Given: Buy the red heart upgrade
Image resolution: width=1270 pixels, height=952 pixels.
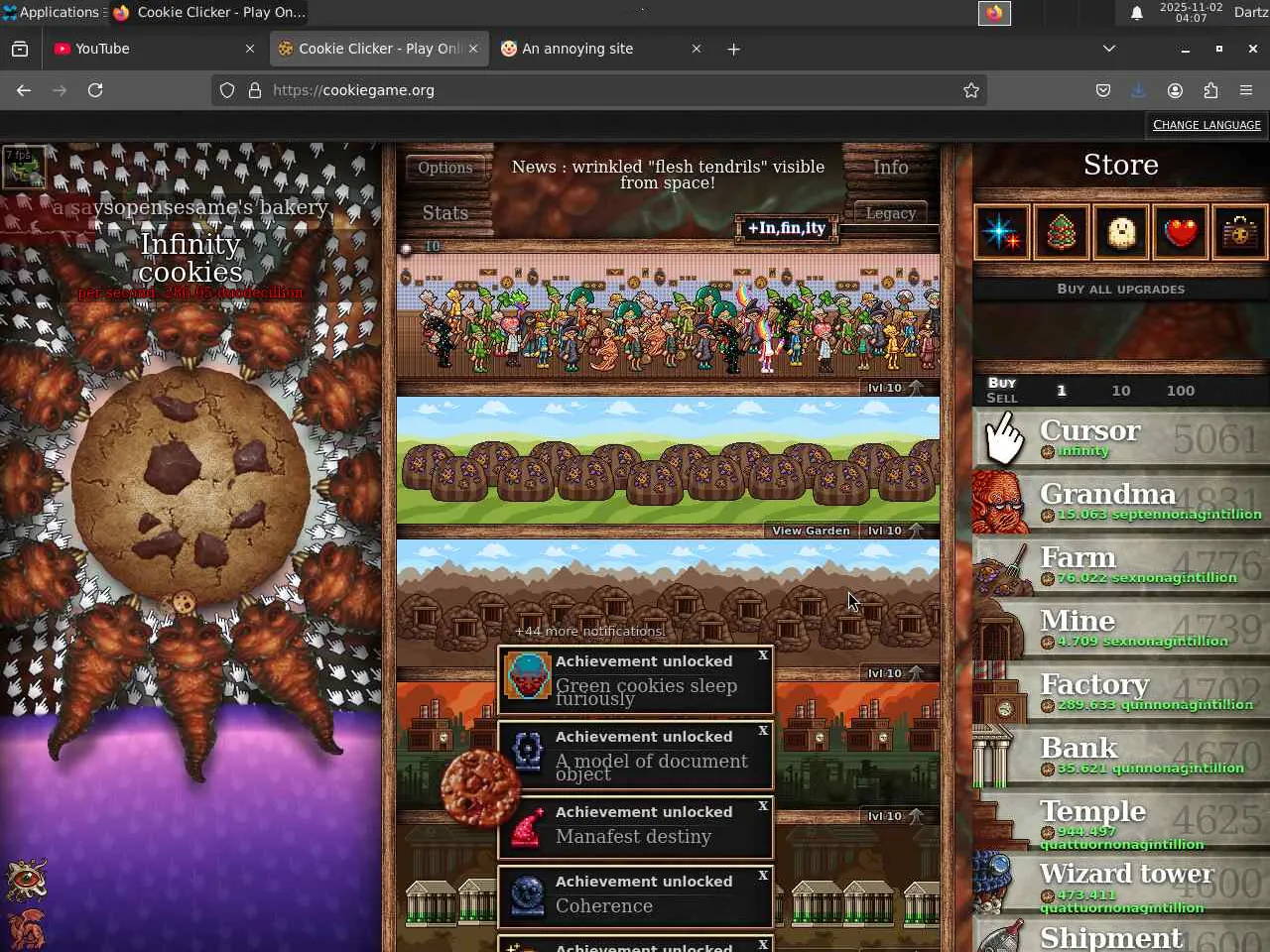Looking at the screenshot, I should [x=1181, y=232].
